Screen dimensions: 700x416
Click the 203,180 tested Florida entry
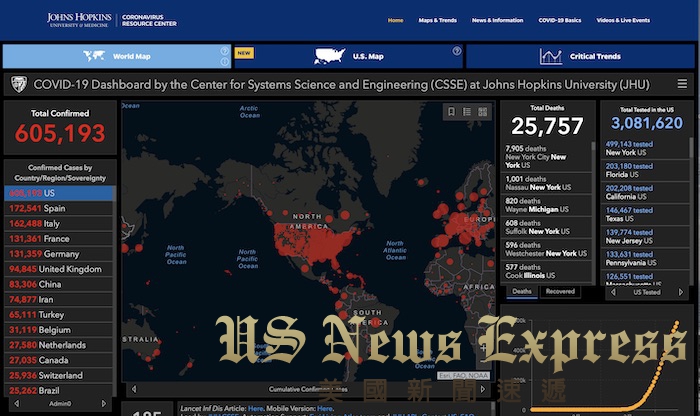pos(645,170)
